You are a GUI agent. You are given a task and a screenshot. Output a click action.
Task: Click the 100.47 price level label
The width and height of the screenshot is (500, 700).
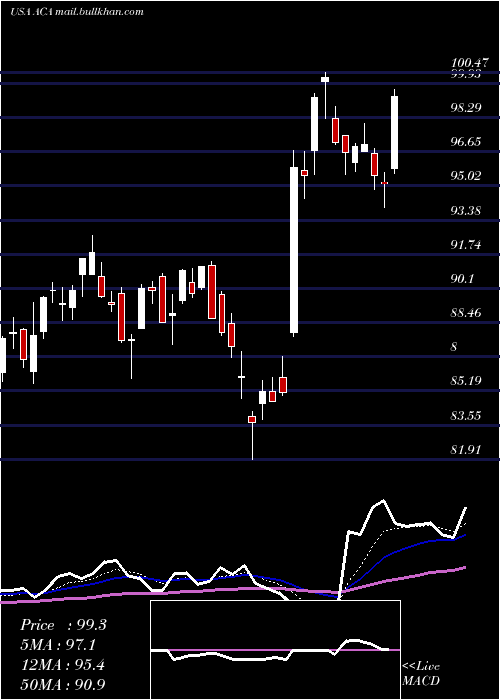coord(472,63)
